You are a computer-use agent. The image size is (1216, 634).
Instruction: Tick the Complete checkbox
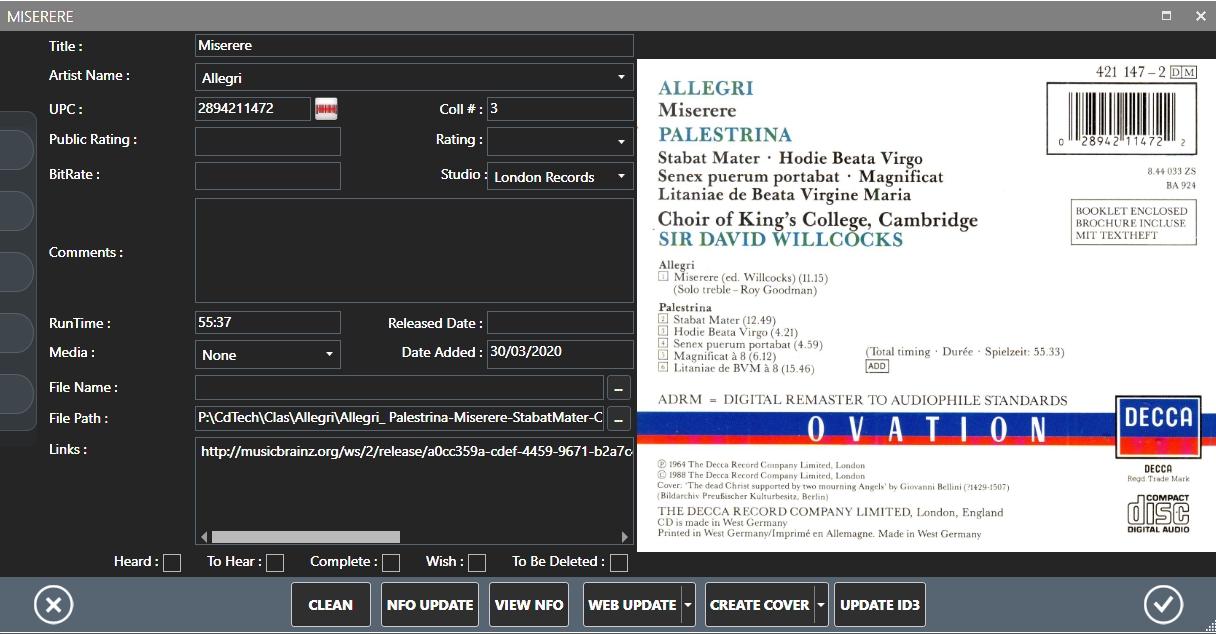[391, 563]
